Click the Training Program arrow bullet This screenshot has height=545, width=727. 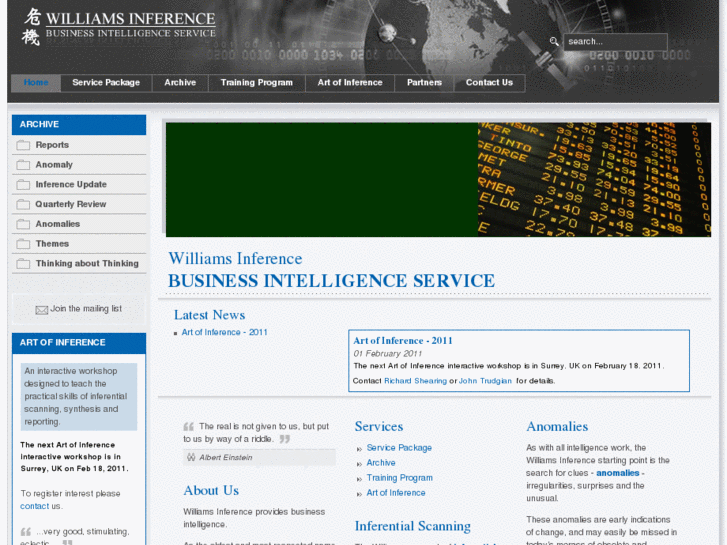(359, 479)
